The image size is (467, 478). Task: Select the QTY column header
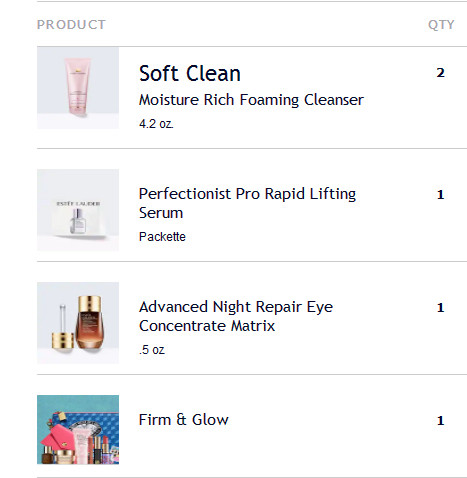(441, 25)
